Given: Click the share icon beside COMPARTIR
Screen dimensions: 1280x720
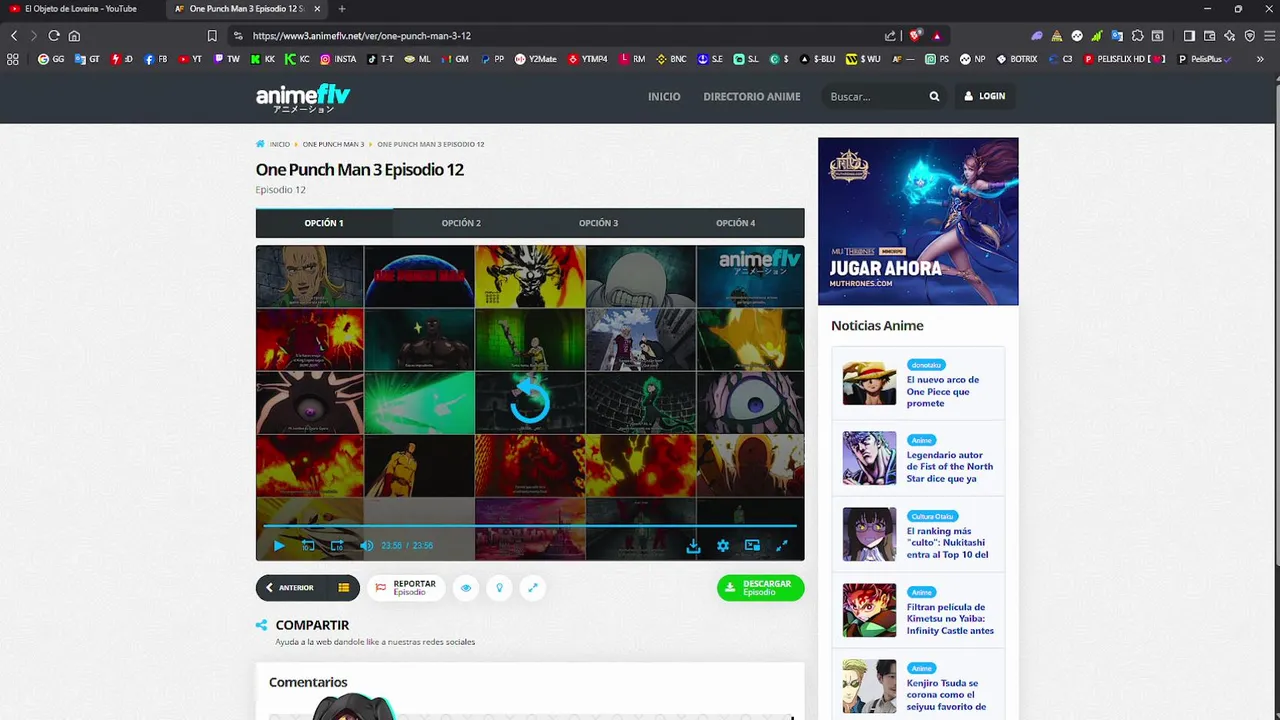Looking at the screenshot, I should [x=262, y=625].
